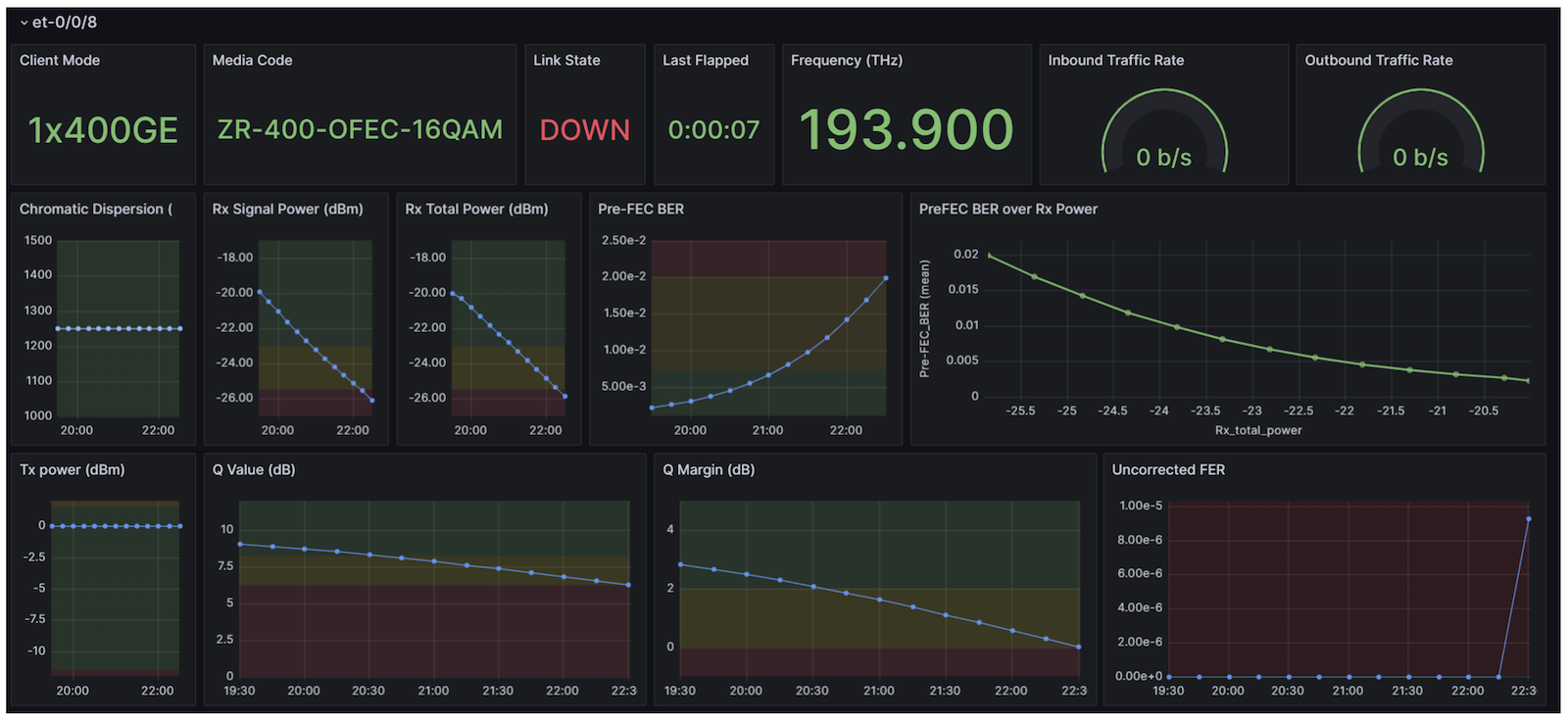Screen dimensions: 1568x723
Task: Click the first Q Value data point
Action: coord(240,544)
